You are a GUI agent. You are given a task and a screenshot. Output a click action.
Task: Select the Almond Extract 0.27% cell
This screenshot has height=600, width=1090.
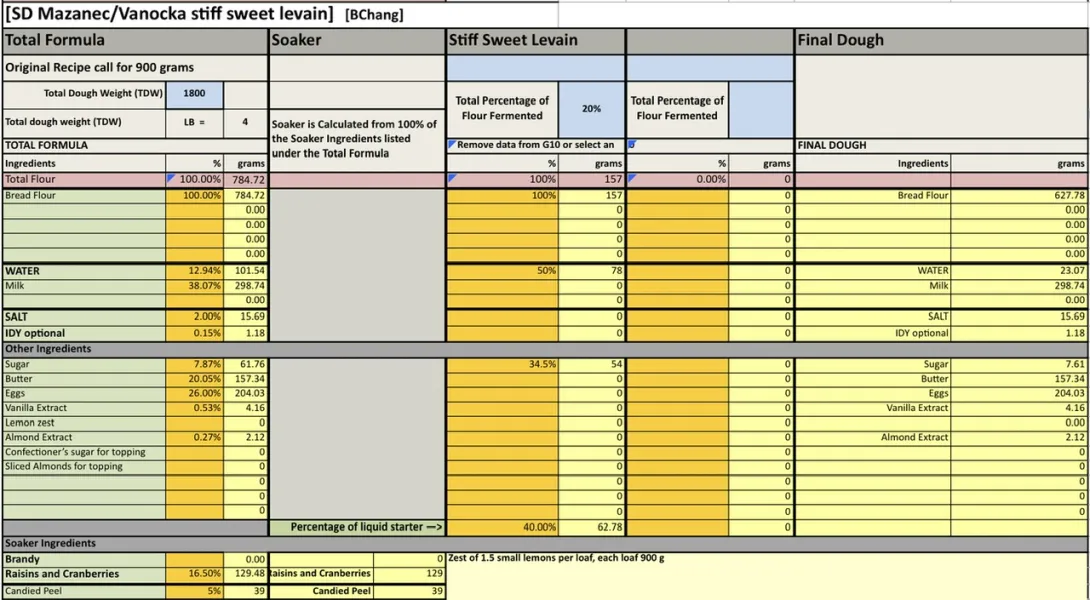tap(195, 437)
